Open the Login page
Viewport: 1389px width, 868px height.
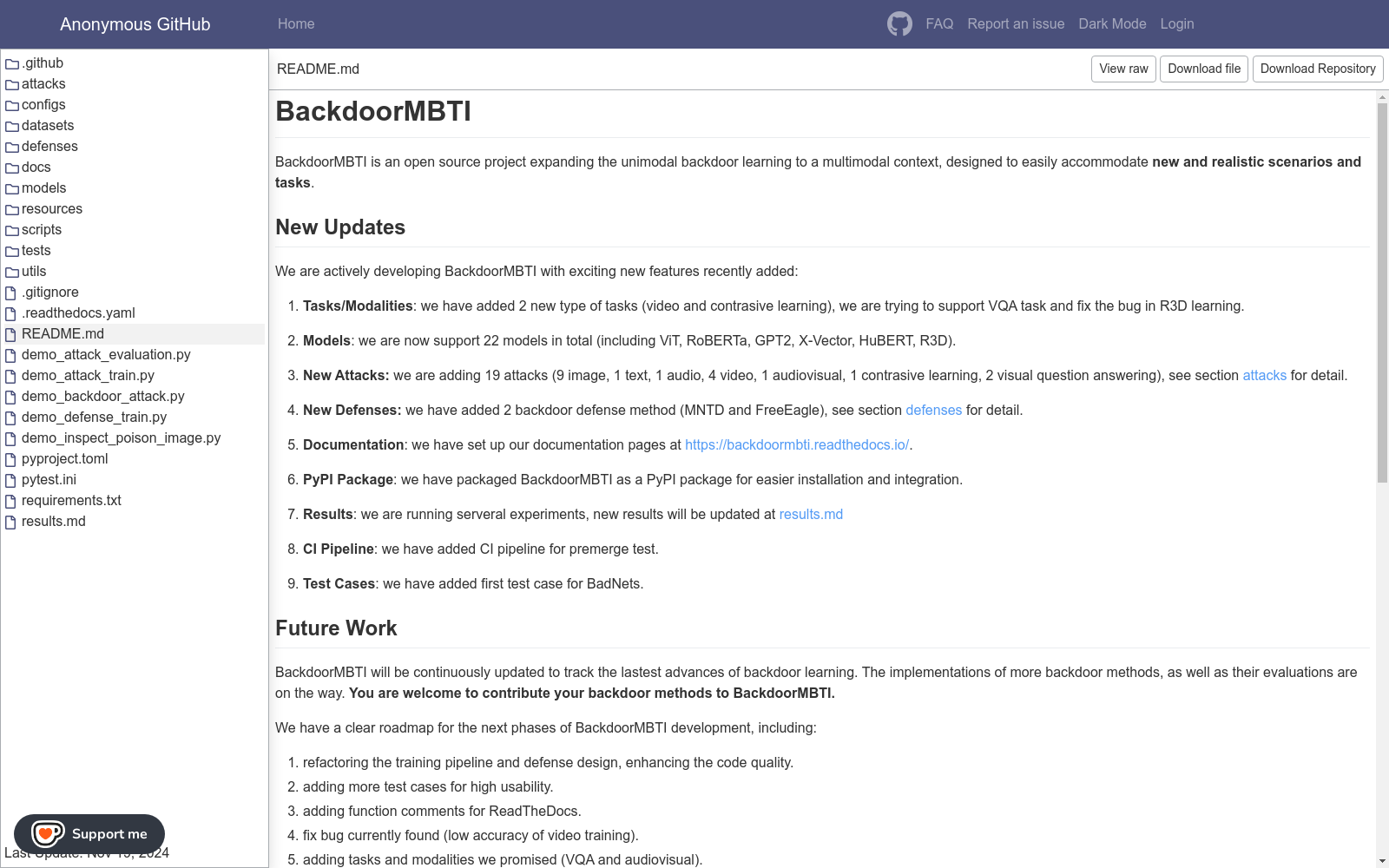[1177, 23]
